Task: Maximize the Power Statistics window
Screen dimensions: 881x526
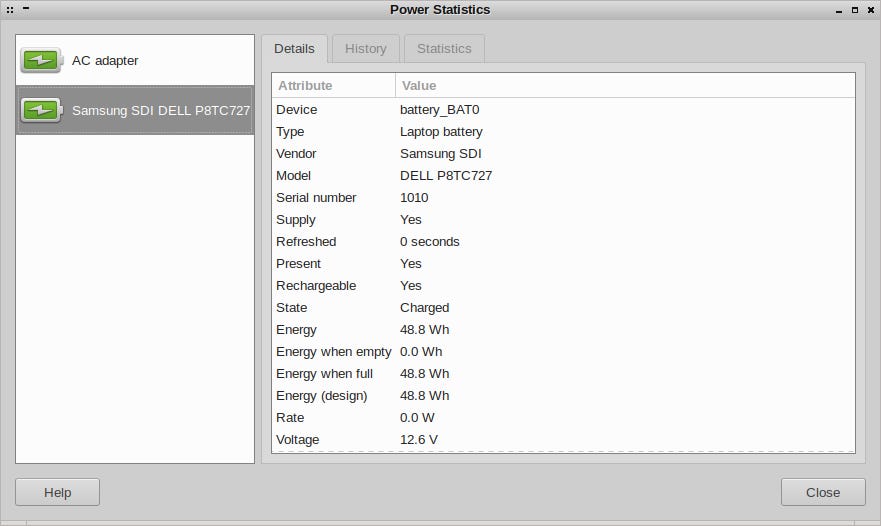Action: pyautogui.click(x=855, y=10)
